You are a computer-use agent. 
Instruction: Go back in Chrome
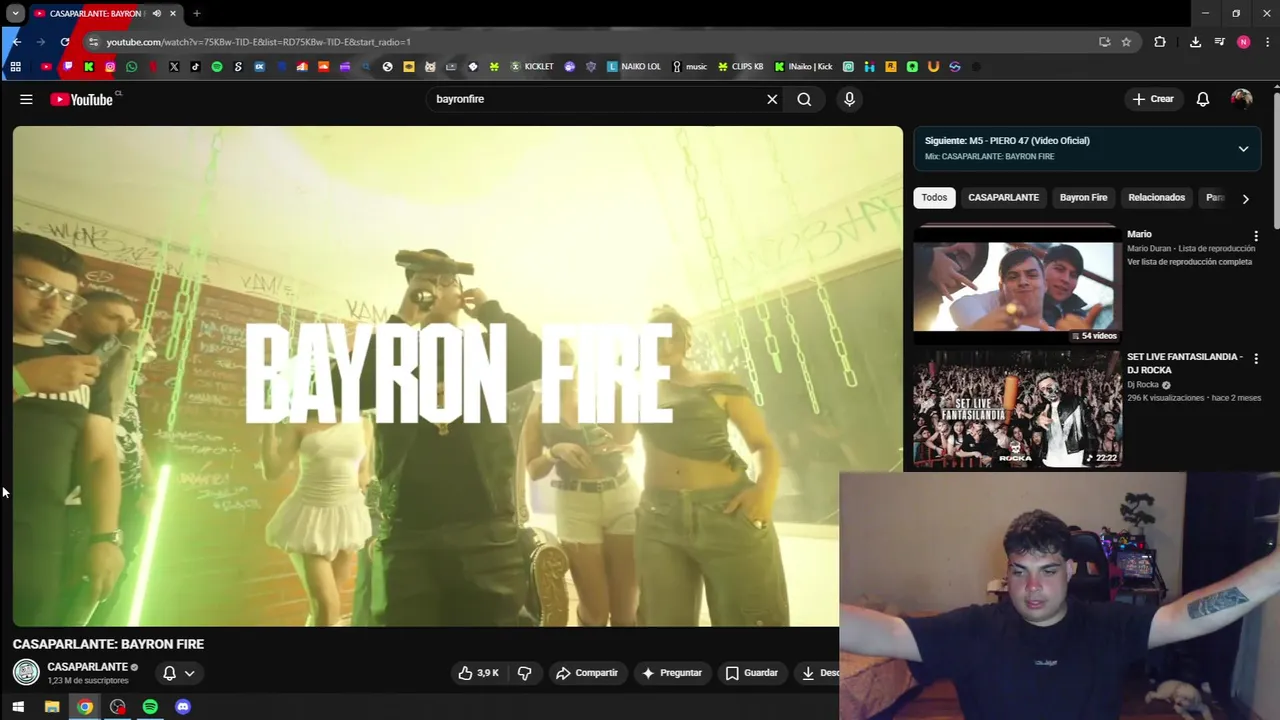tap(17, 42)
